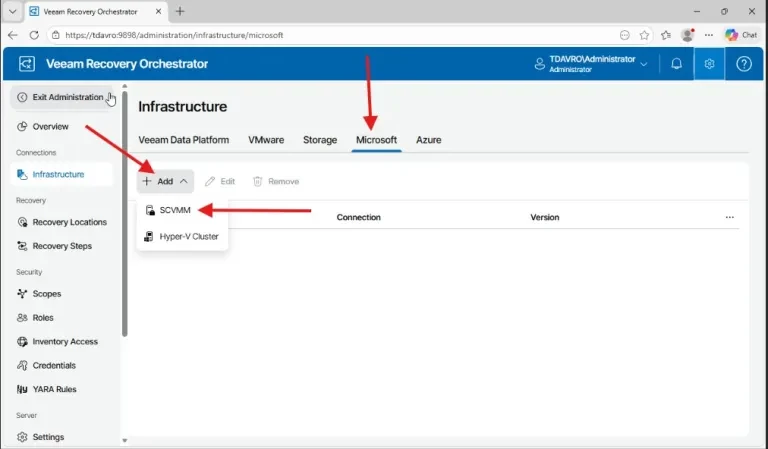
Task: Open Scopes in sidebar
Action: 47,294
